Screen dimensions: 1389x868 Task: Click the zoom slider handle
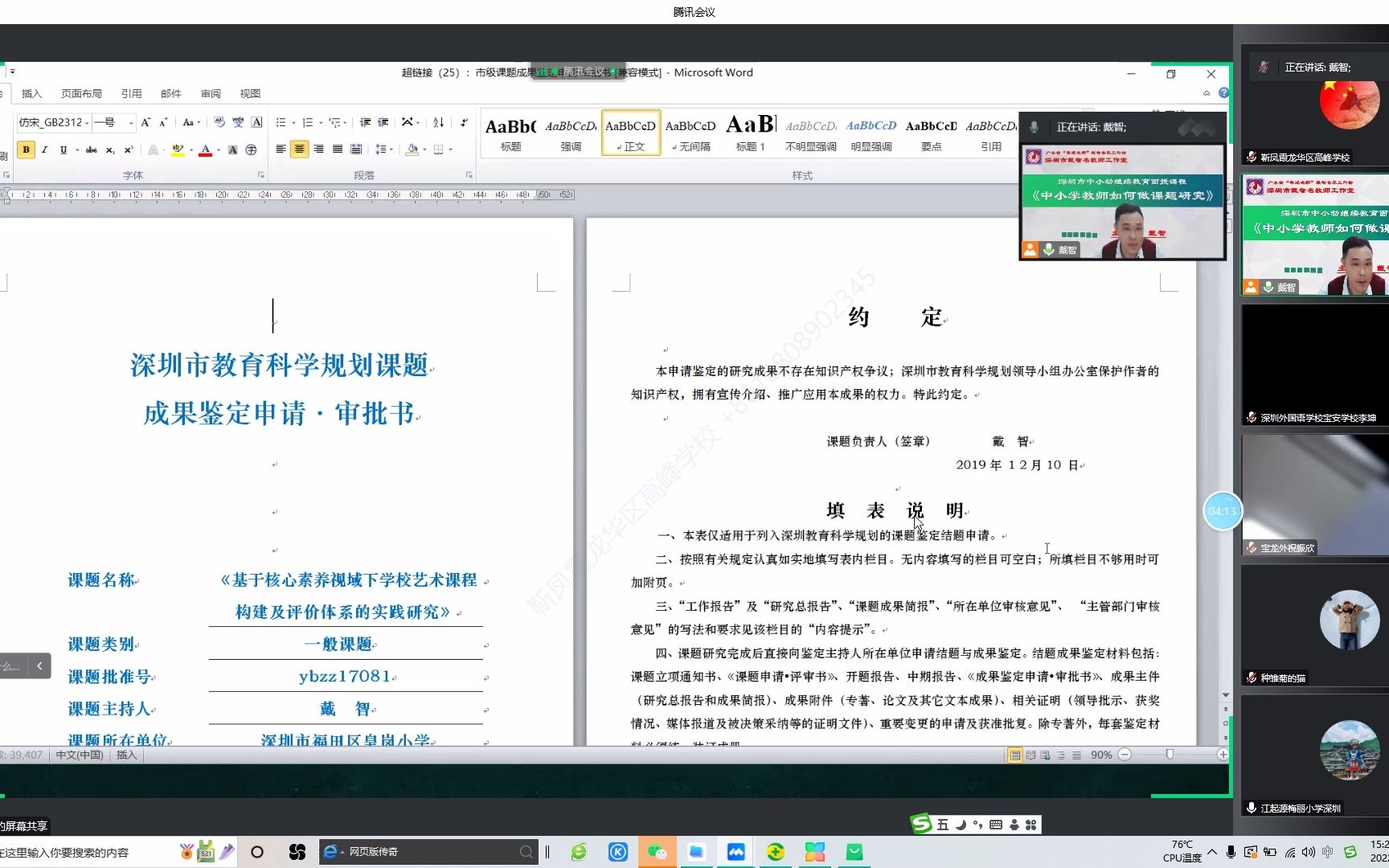1170,755
